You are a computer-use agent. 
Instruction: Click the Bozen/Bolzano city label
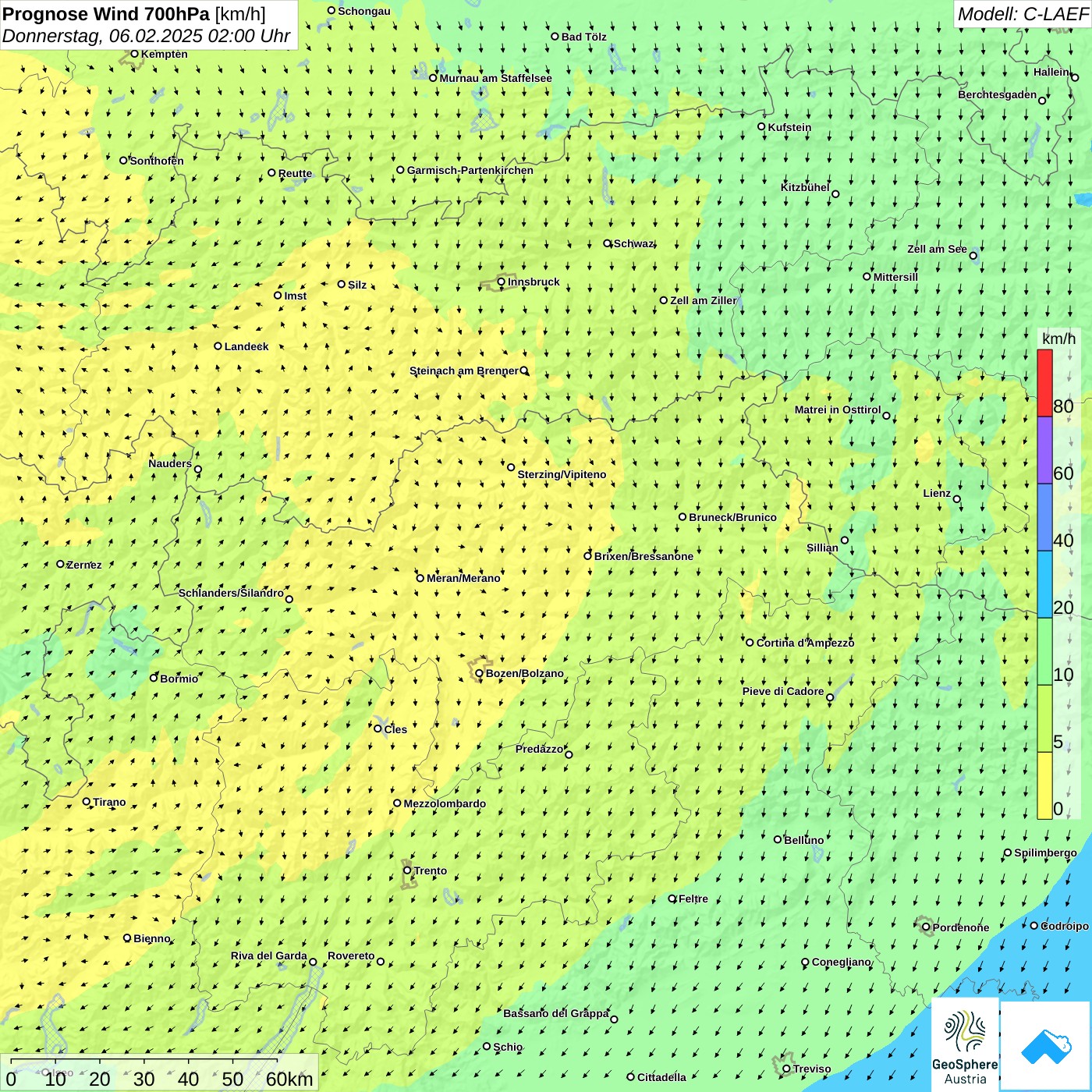pyautogui.click(x=524, y=673)
